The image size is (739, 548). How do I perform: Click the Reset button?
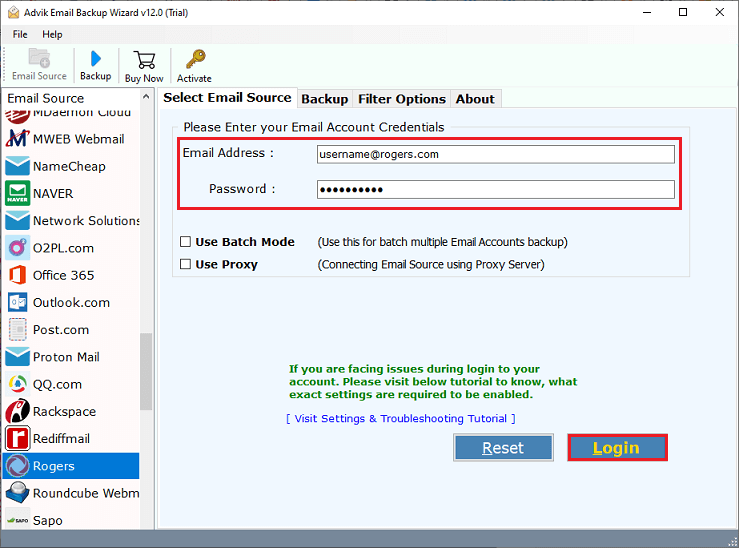[503, 448]
